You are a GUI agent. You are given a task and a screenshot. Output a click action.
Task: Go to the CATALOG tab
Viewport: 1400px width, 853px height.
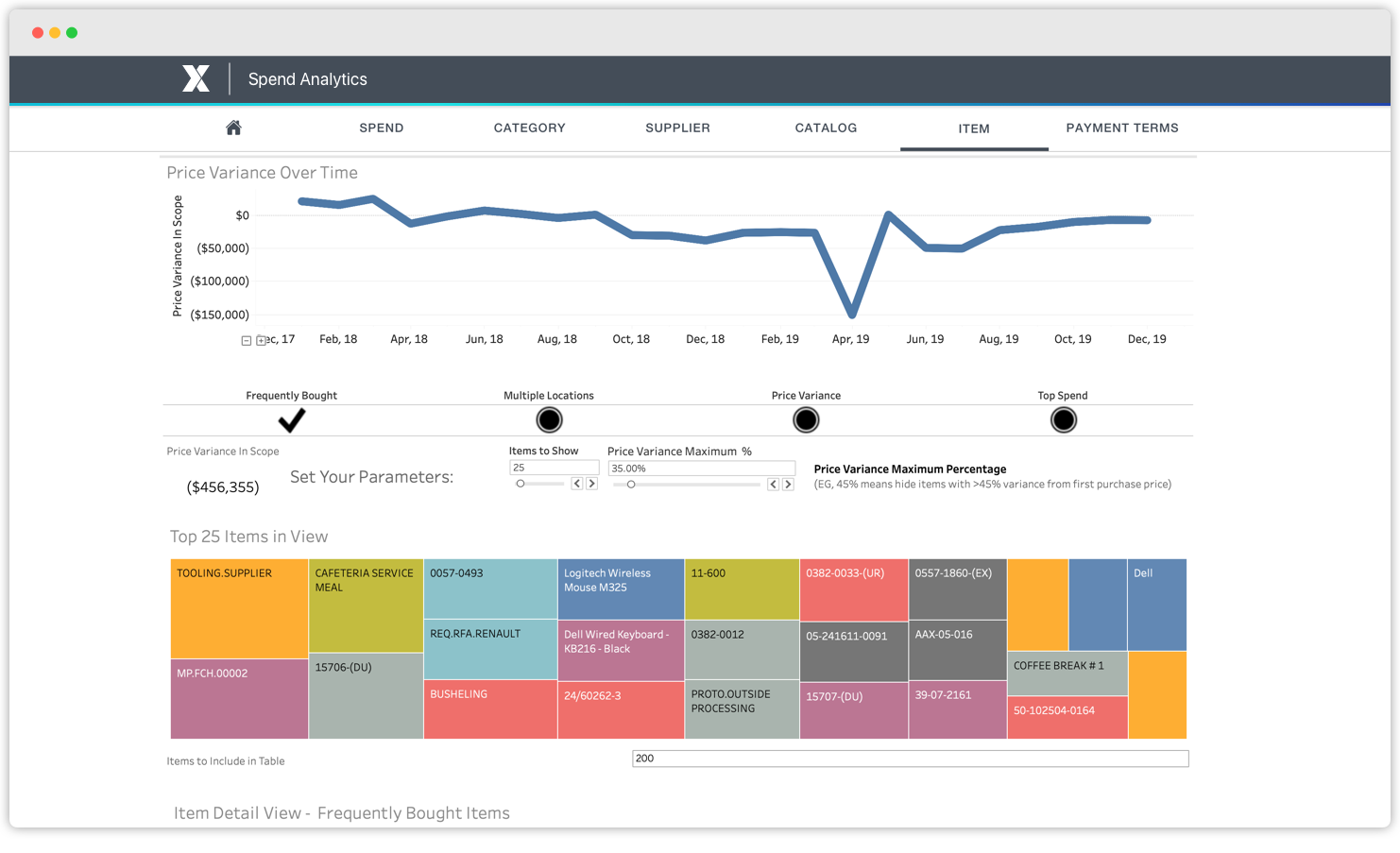click(x=827, y=128)
